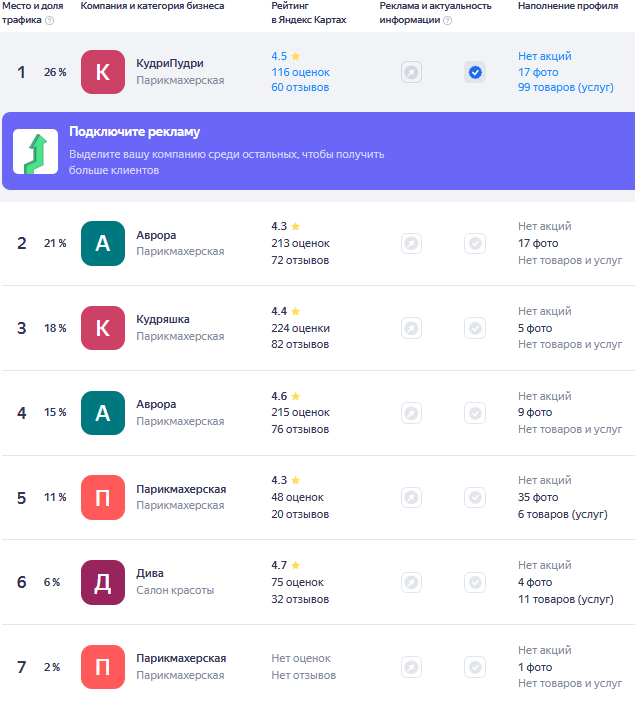Click the 'Наполнение профиля' column header

click(x=568, y=6)
